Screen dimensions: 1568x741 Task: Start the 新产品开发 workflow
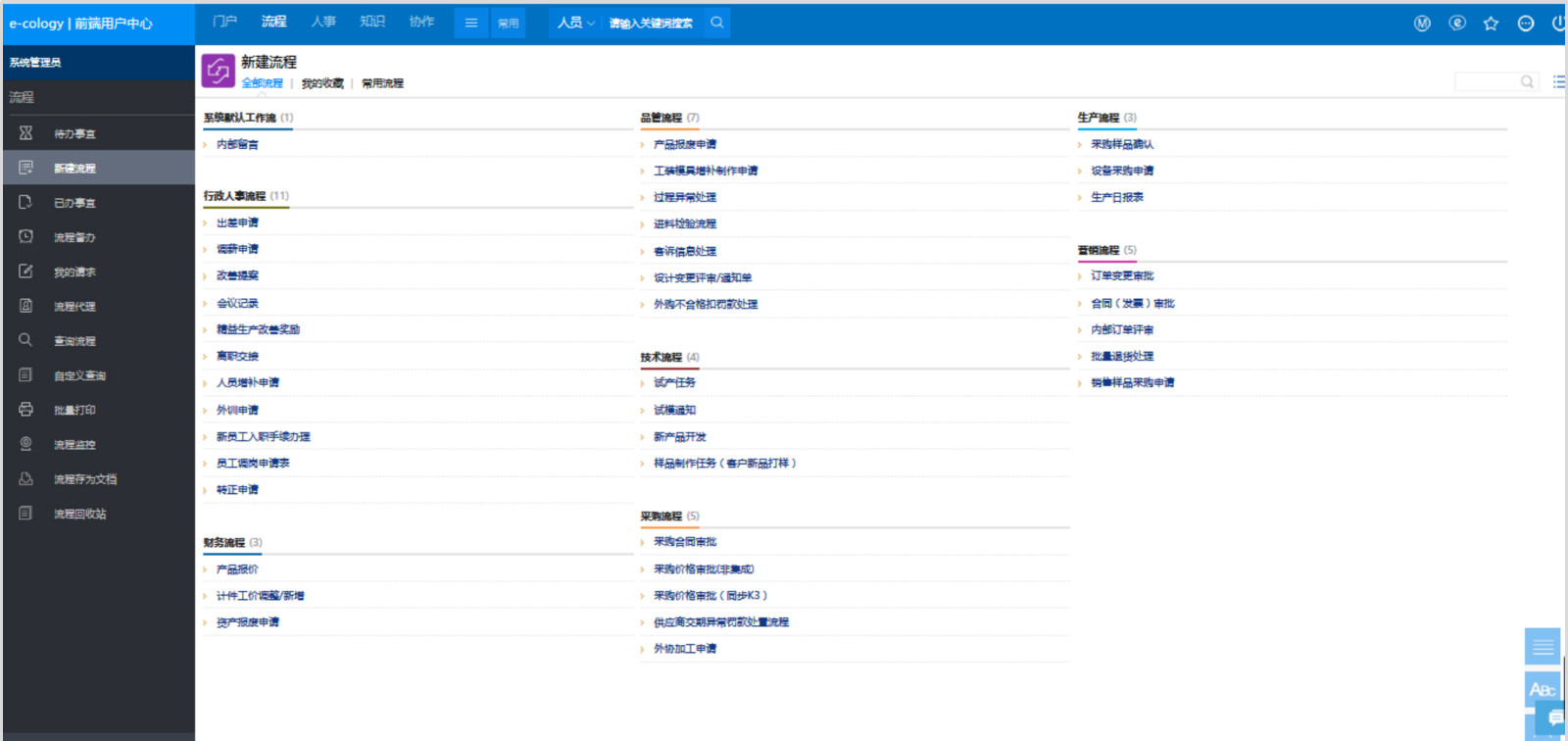680,437
